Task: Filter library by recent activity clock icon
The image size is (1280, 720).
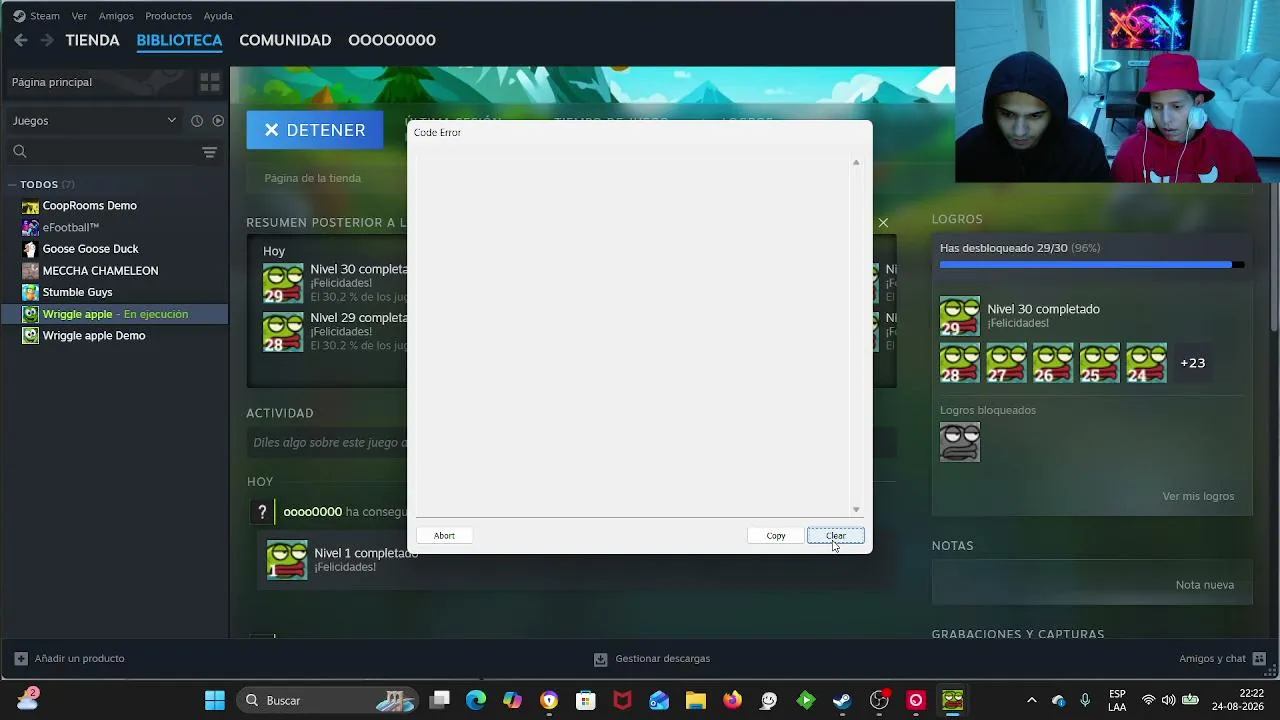Action: click(x=197, y=121)
